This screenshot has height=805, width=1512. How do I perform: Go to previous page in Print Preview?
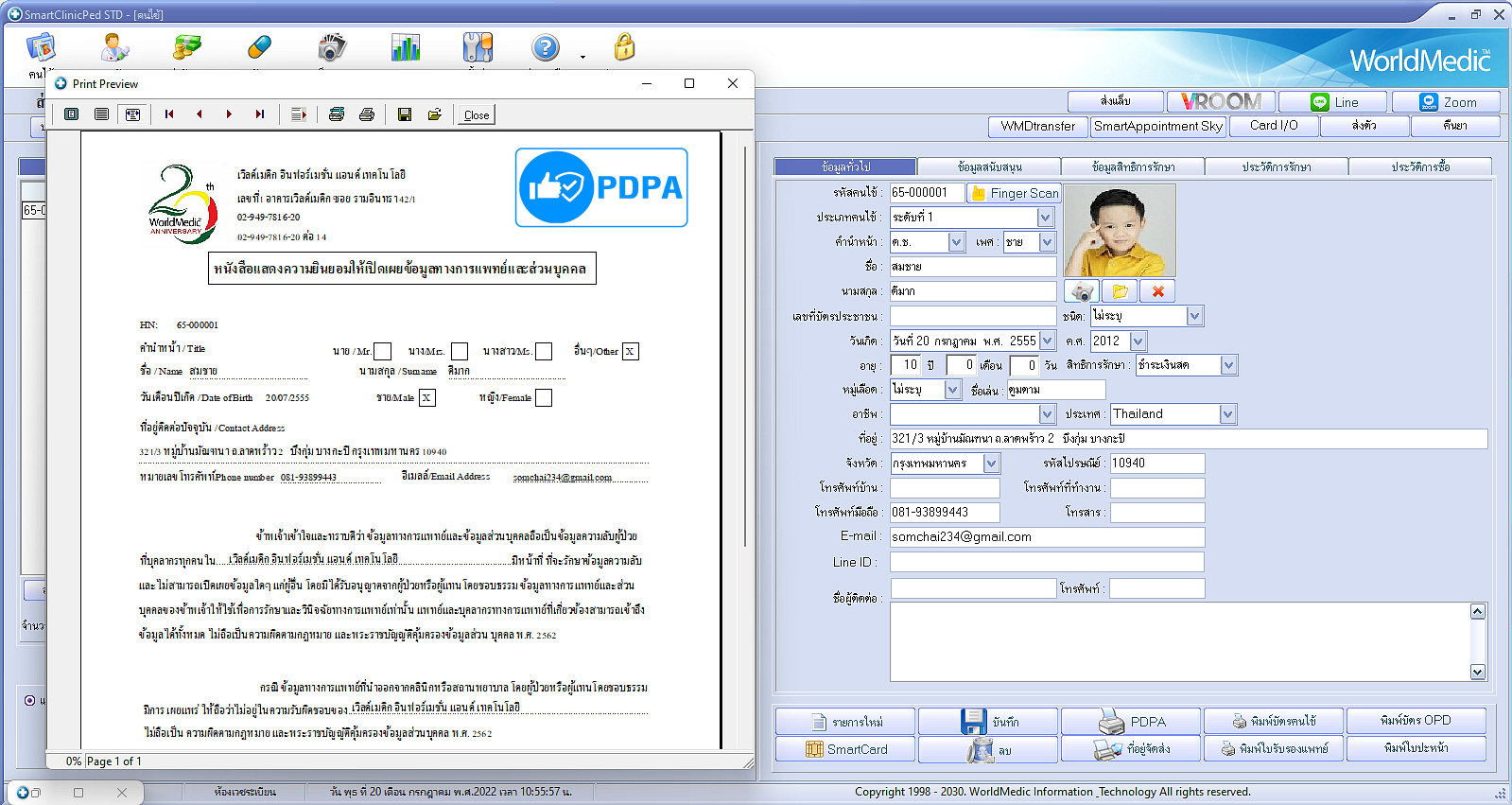point(200,114)
